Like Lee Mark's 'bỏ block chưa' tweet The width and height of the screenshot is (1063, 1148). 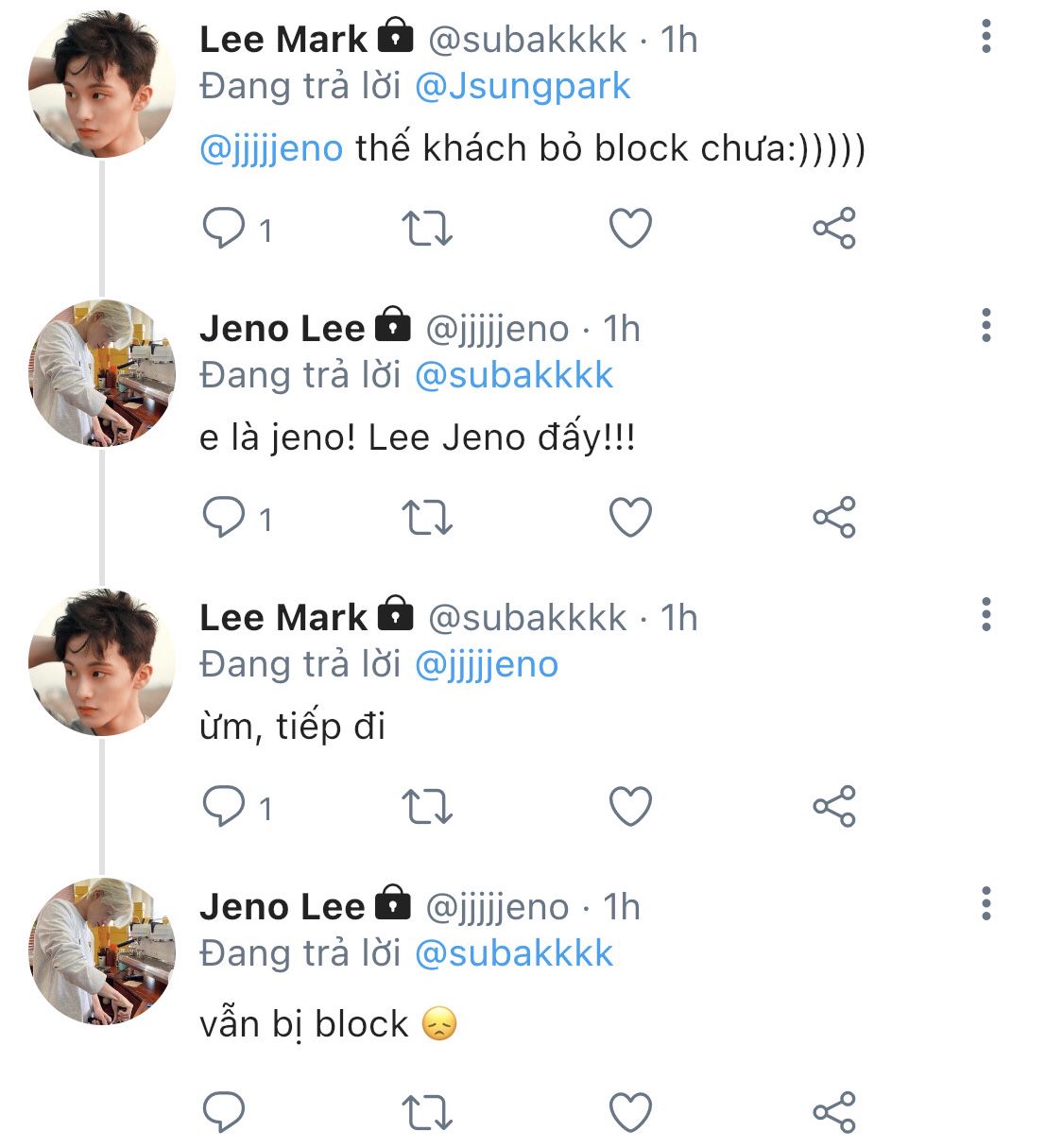pos(630,229)
